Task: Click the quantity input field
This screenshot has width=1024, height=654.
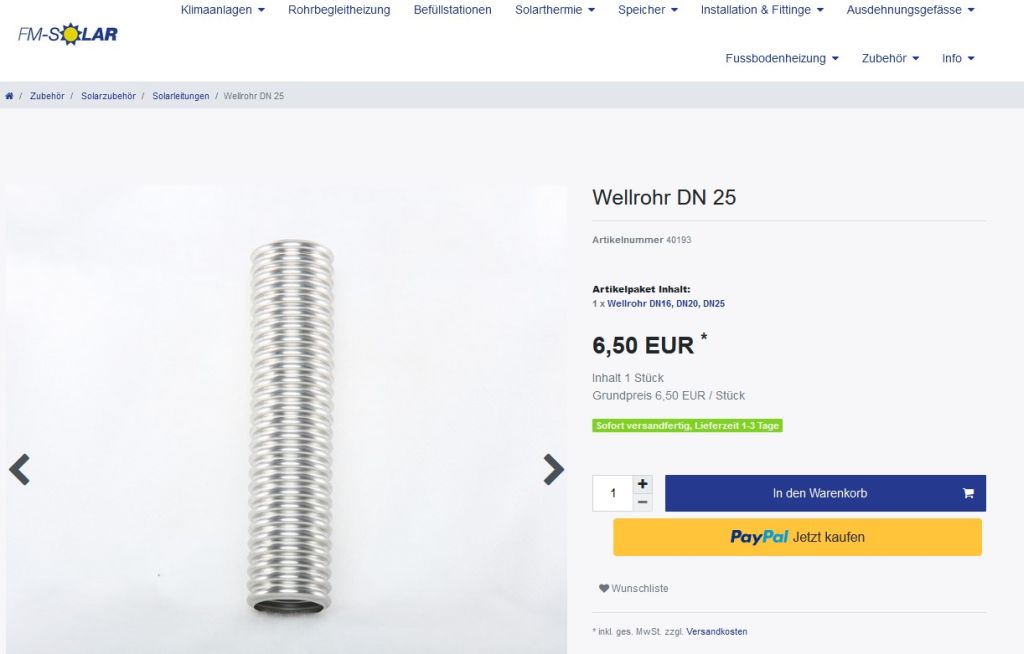Action: 613,493
